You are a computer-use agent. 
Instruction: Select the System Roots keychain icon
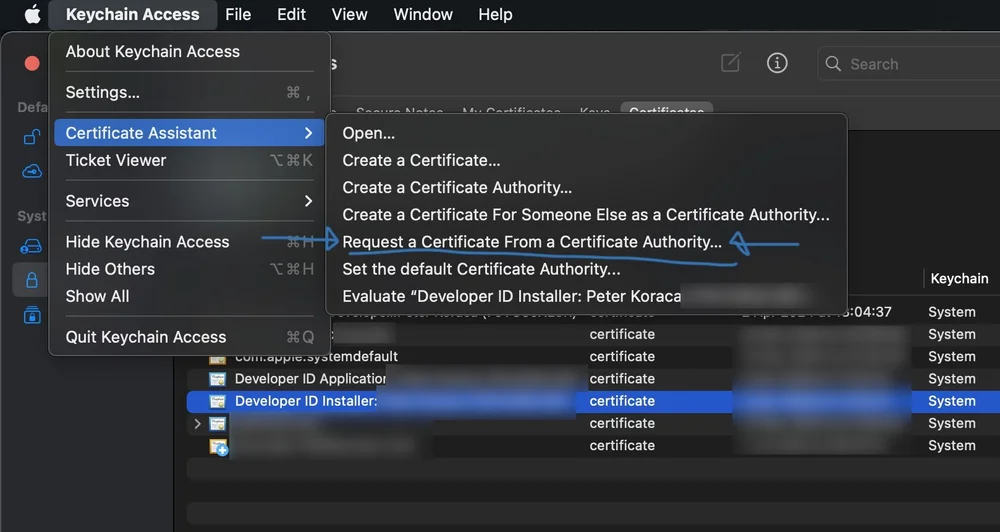[x=32, y=314]
